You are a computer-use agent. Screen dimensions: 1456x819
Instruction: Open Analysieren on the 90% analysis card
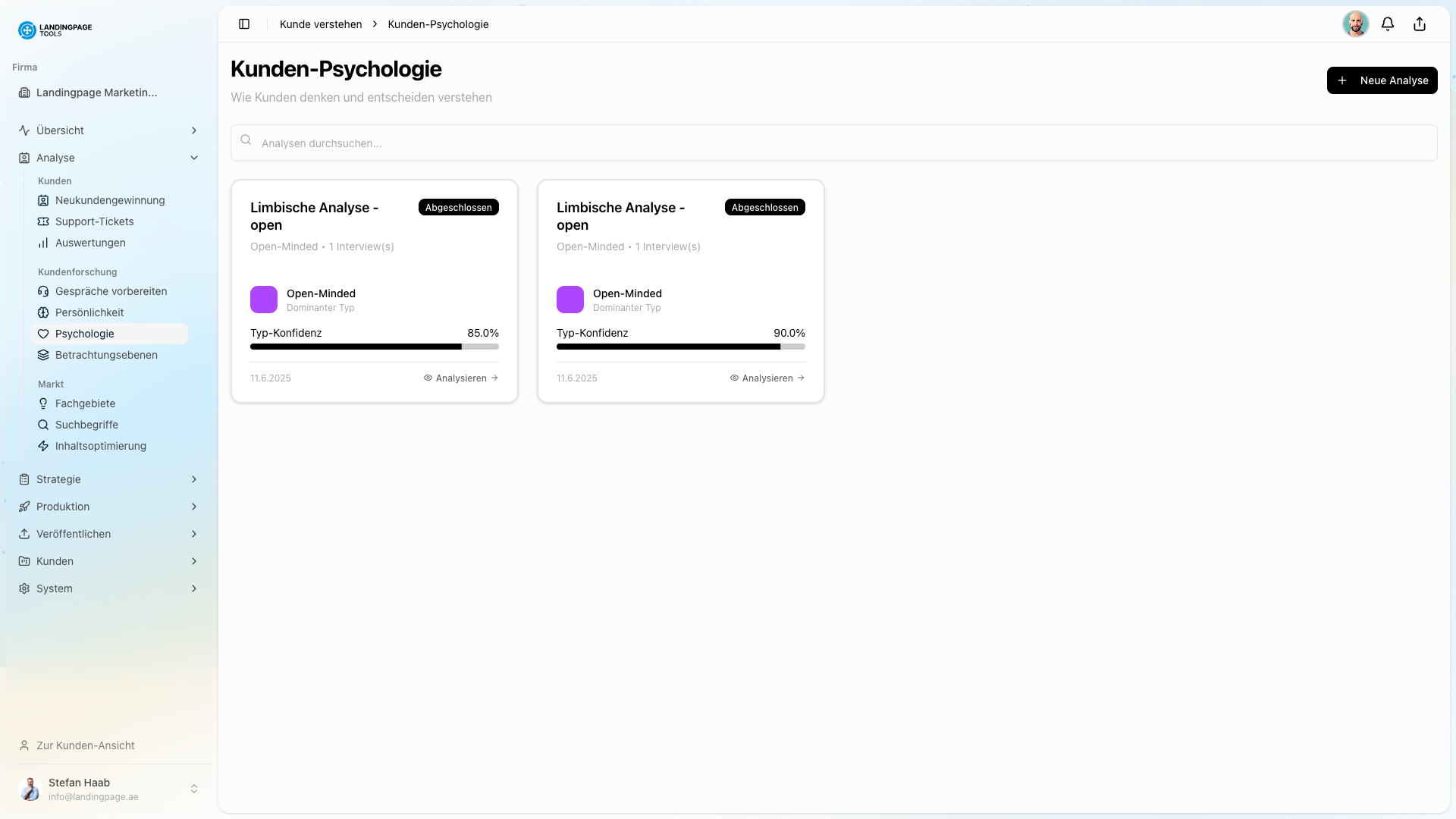click(766, 378)
